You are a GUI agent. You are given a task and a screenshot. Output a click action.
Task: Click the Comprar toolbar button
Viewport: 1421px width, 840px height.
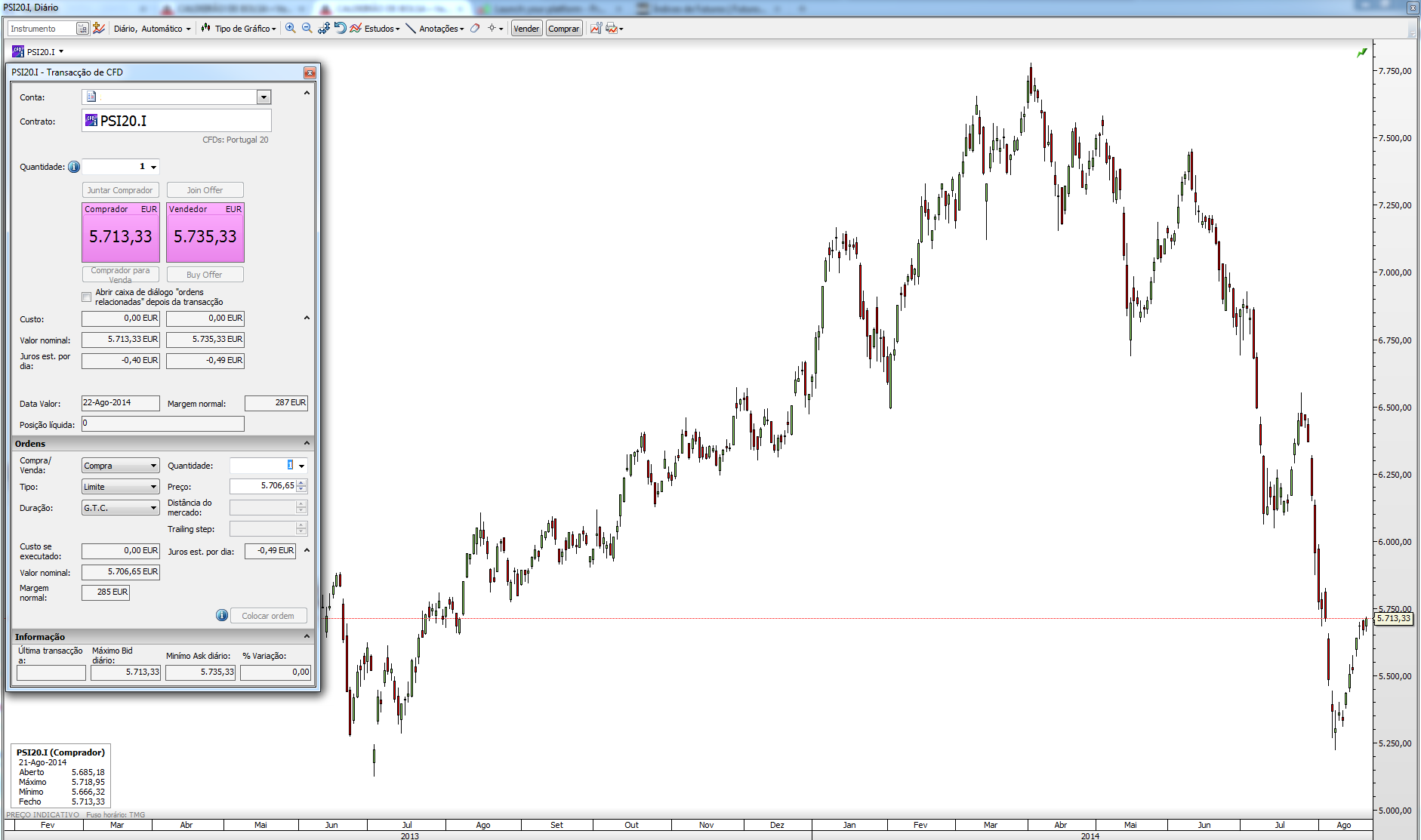(564, 29)
